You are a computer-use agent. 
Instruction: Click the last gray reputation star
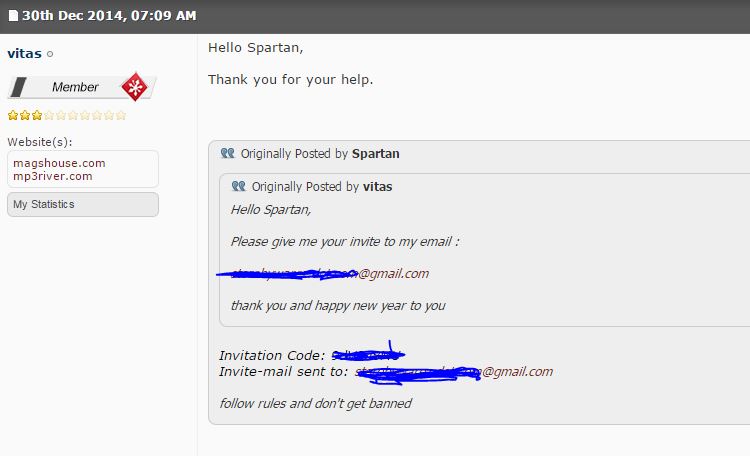(x=121, y=115)
